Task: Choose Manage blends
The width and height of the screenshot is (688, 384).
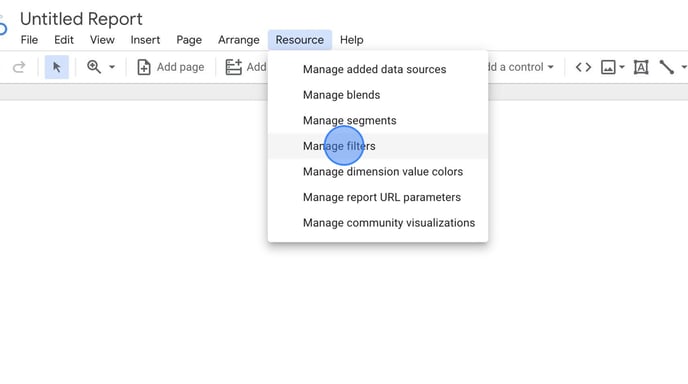Action: click(378, 95)
